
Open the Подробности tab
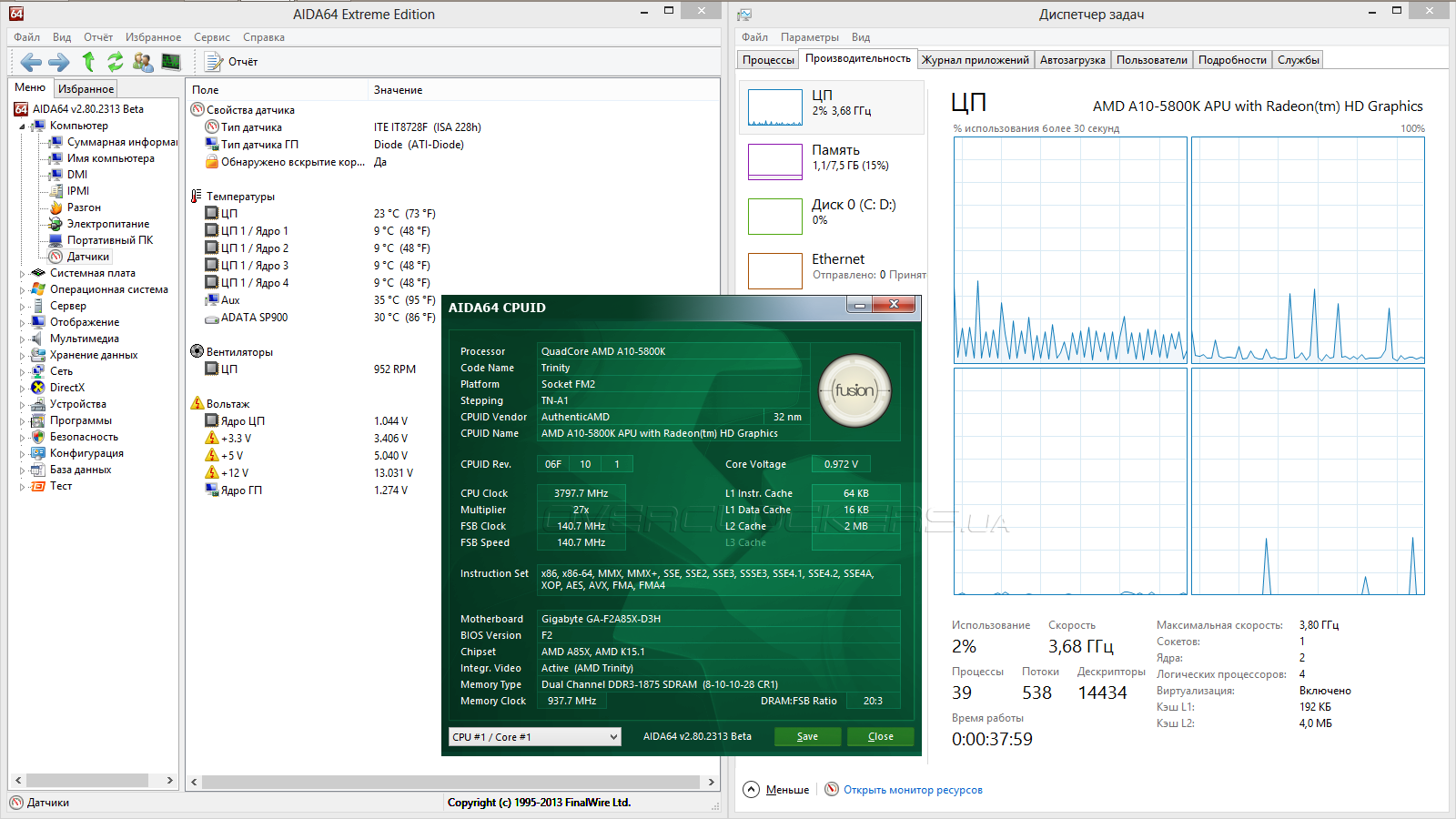click(x=1232, y=60)
